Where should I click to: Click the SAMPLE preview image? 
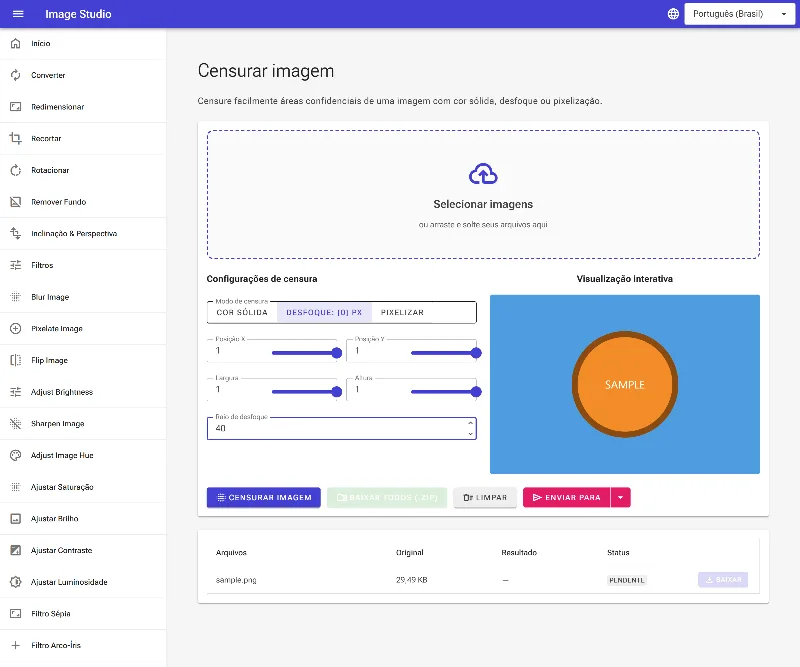point(624,384)
